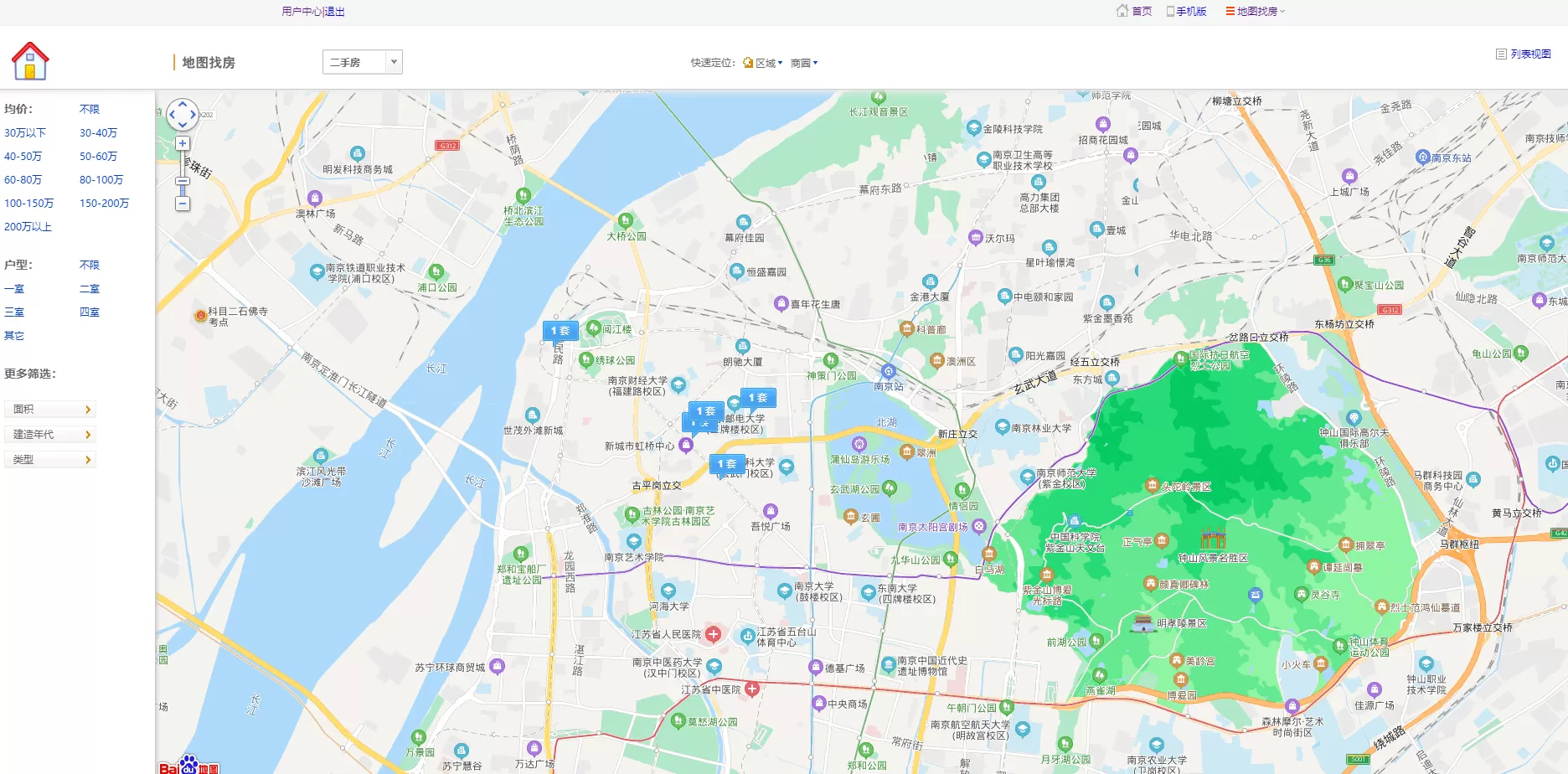Image resolution: width=1568 pixels, height=774 pixels.
Task: Click the 南京站 station marker
Action: pyautogui.click(x=889, y=371)
